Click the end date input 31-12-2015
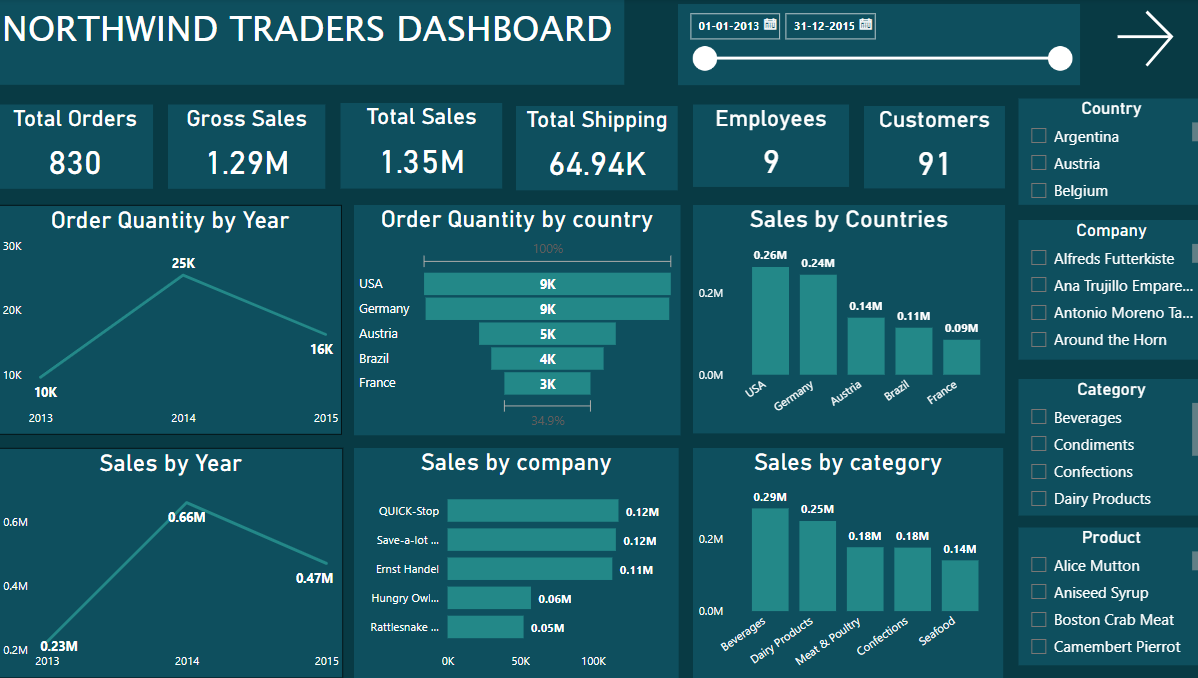 point(823,27)
